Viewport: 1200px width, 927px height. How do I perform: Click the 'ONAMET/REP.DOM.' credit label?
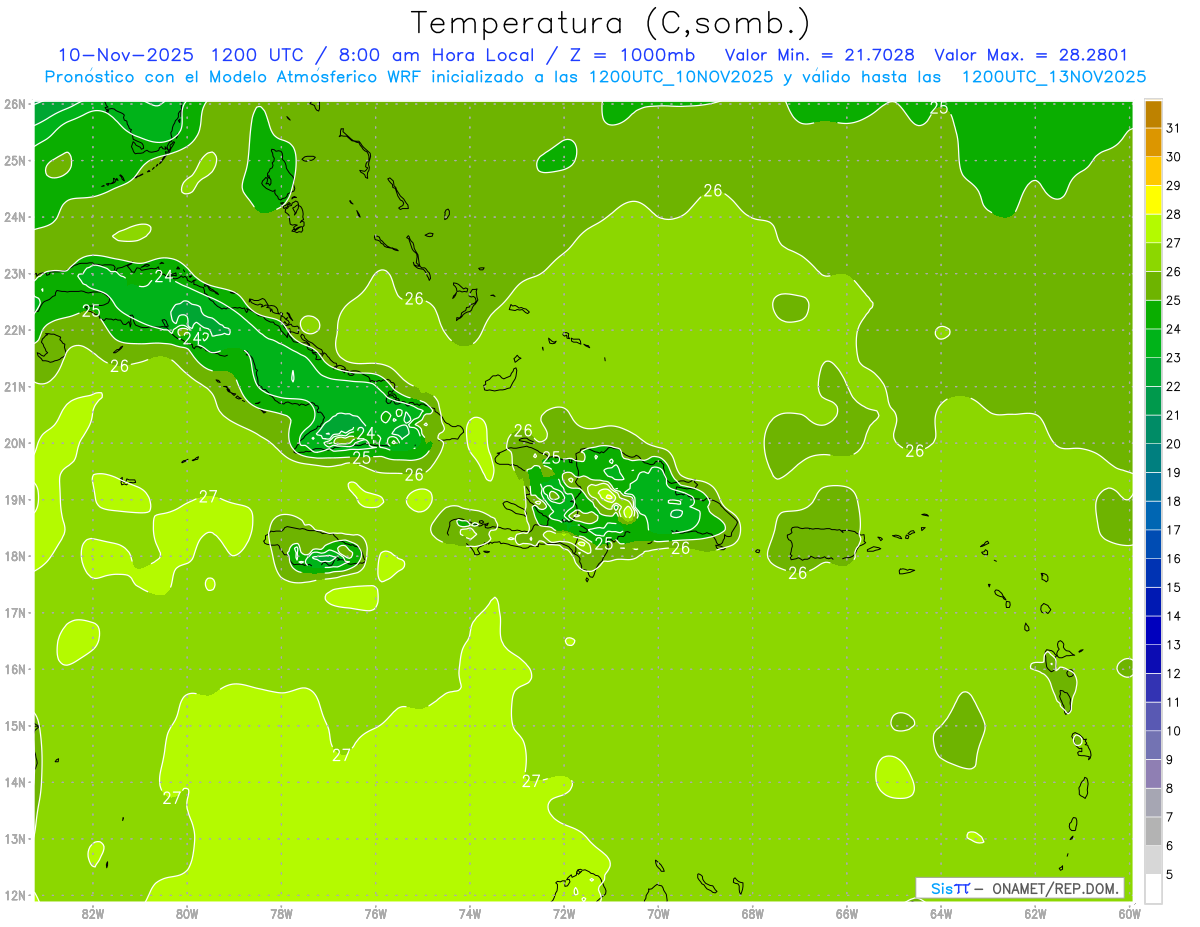[x=1056, y=888]
